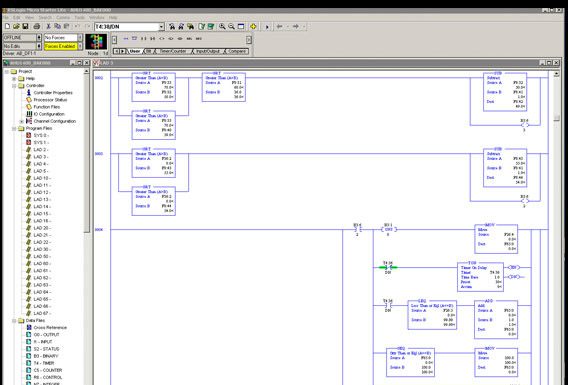This screenshot has width=568, height=385.
Task: Collapse the Data Files folder node
Action: coord(14,321)
